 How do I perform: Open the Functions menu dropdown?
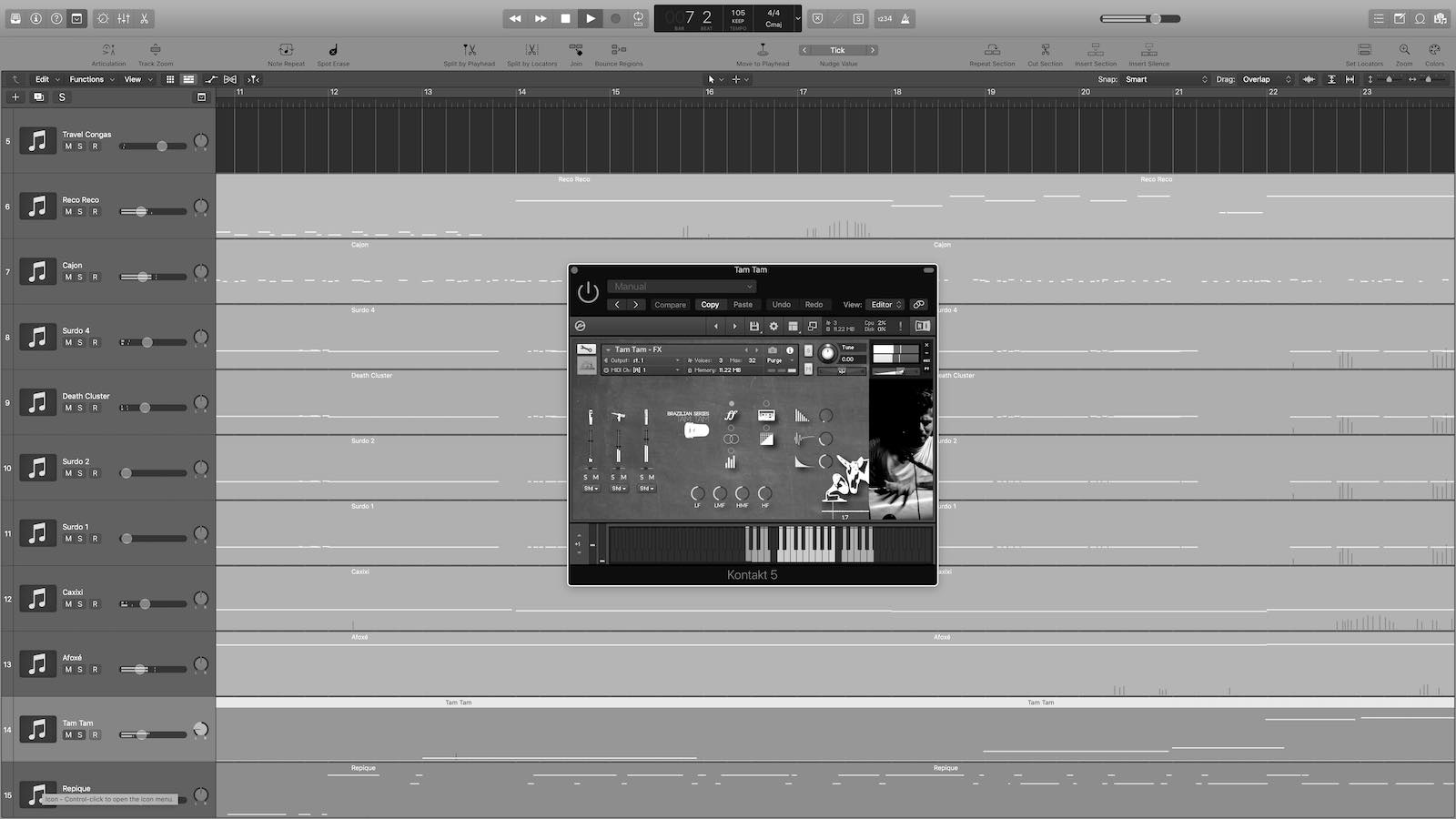point(92,79)
